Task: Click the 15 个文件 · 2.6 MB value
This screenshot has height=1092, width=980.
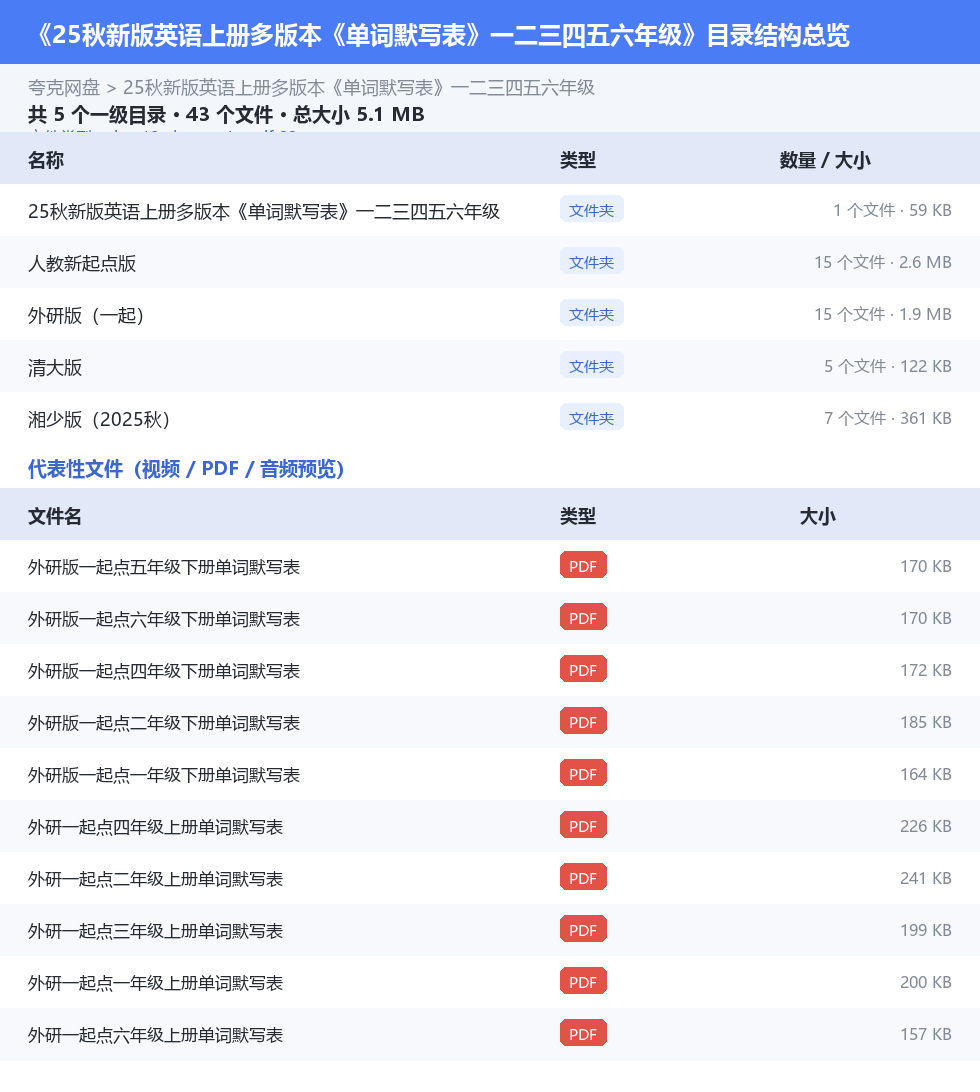Action: 882,263
